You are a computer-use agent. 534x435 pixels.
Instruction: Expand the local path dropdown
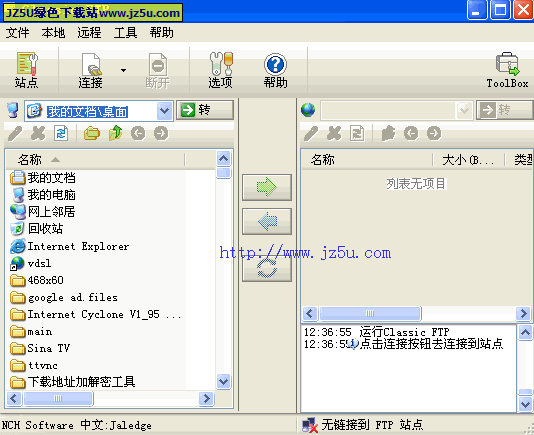[164, 111]
